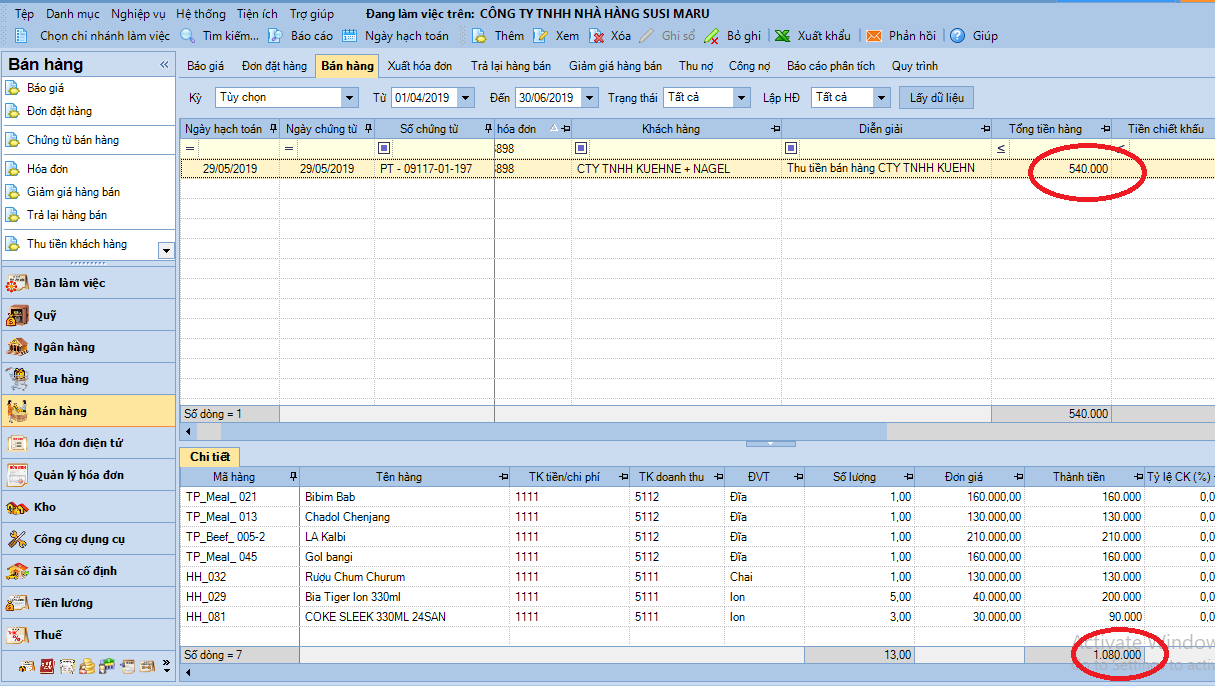Open the Kho inventory module
Viewport: 1215px width, 686px height.
coord(88,507)
